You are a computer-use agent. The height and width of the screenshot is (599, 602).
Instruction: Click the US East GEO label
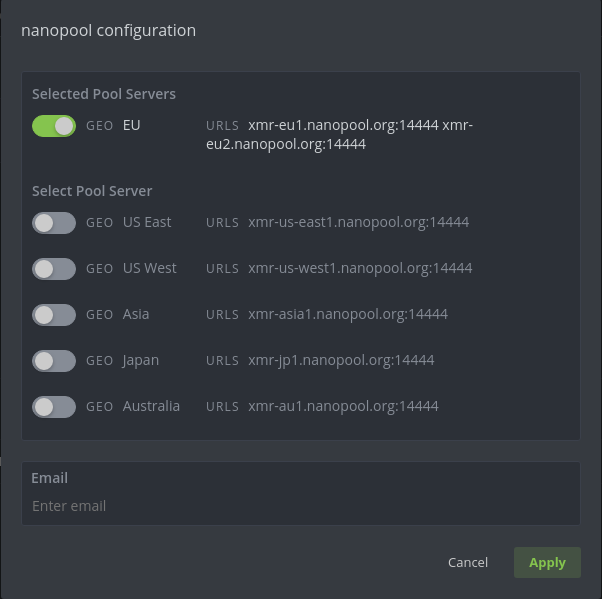(x=147, y=222)
